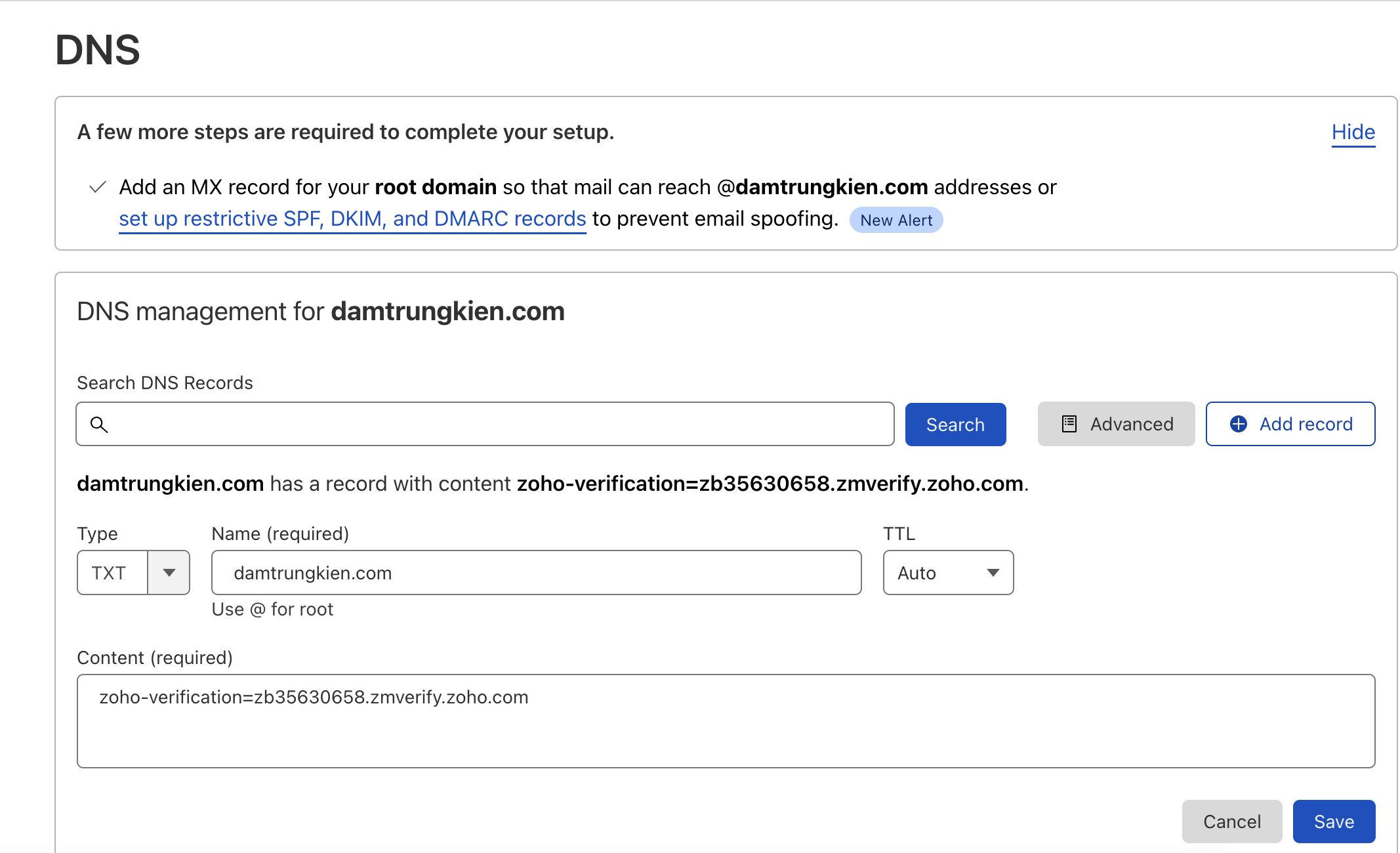Viewport: 1400px width, 853px height.
Task: Click the Advanced list icon
Action: point(1069,424)
